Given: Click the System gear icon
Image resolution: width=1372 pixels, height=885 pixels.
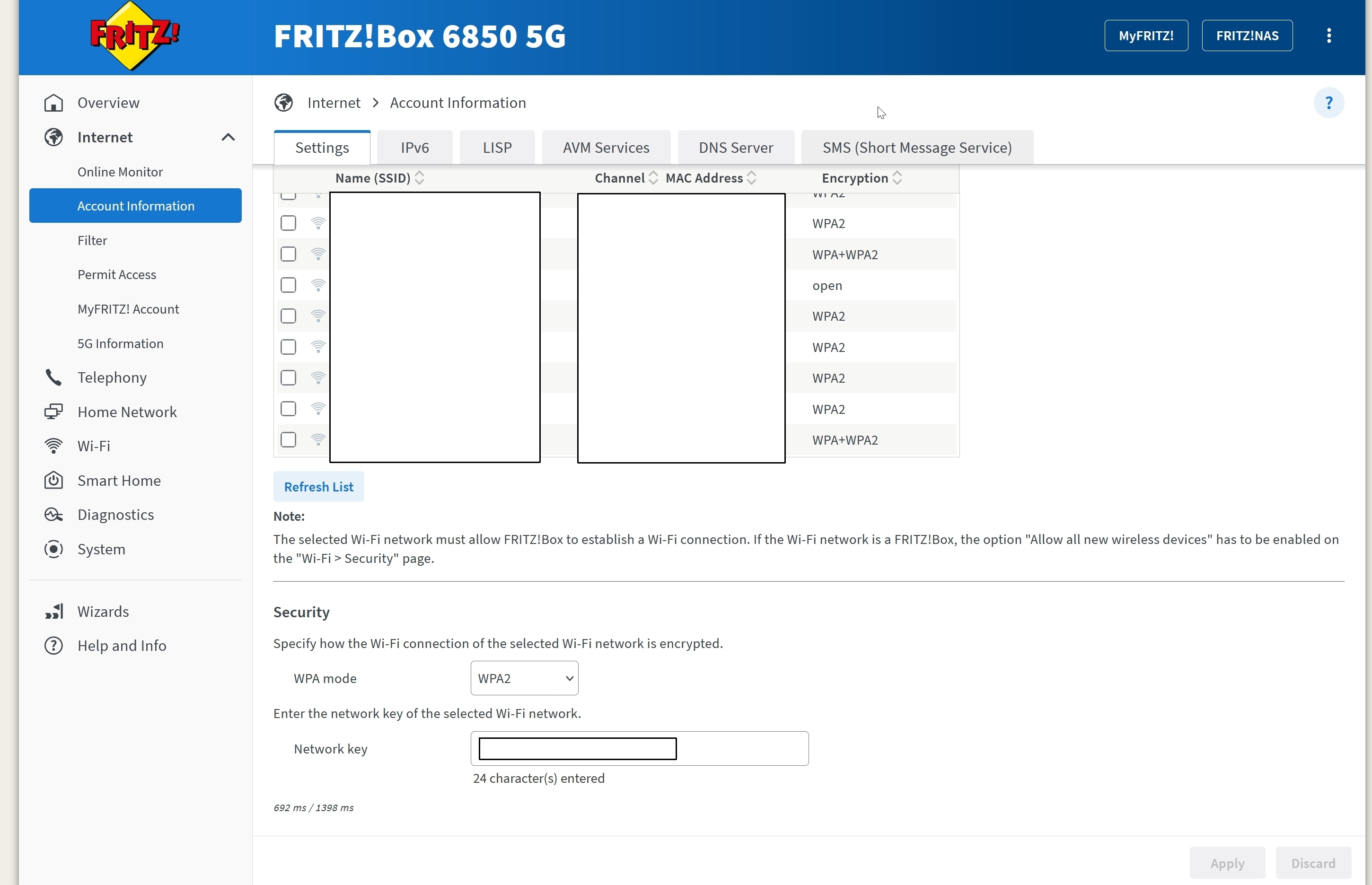Looking at the screenshot, I should coord(53,549).
